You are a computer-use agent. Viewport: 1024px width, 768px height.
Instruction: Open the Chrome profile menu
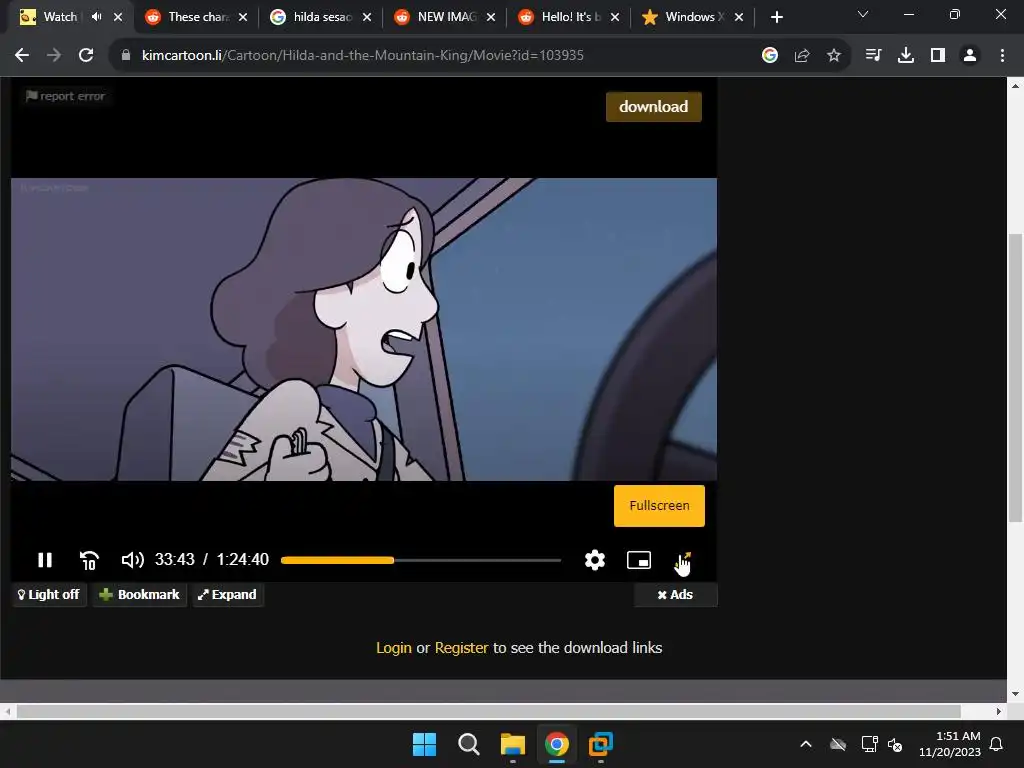(970, 56)
